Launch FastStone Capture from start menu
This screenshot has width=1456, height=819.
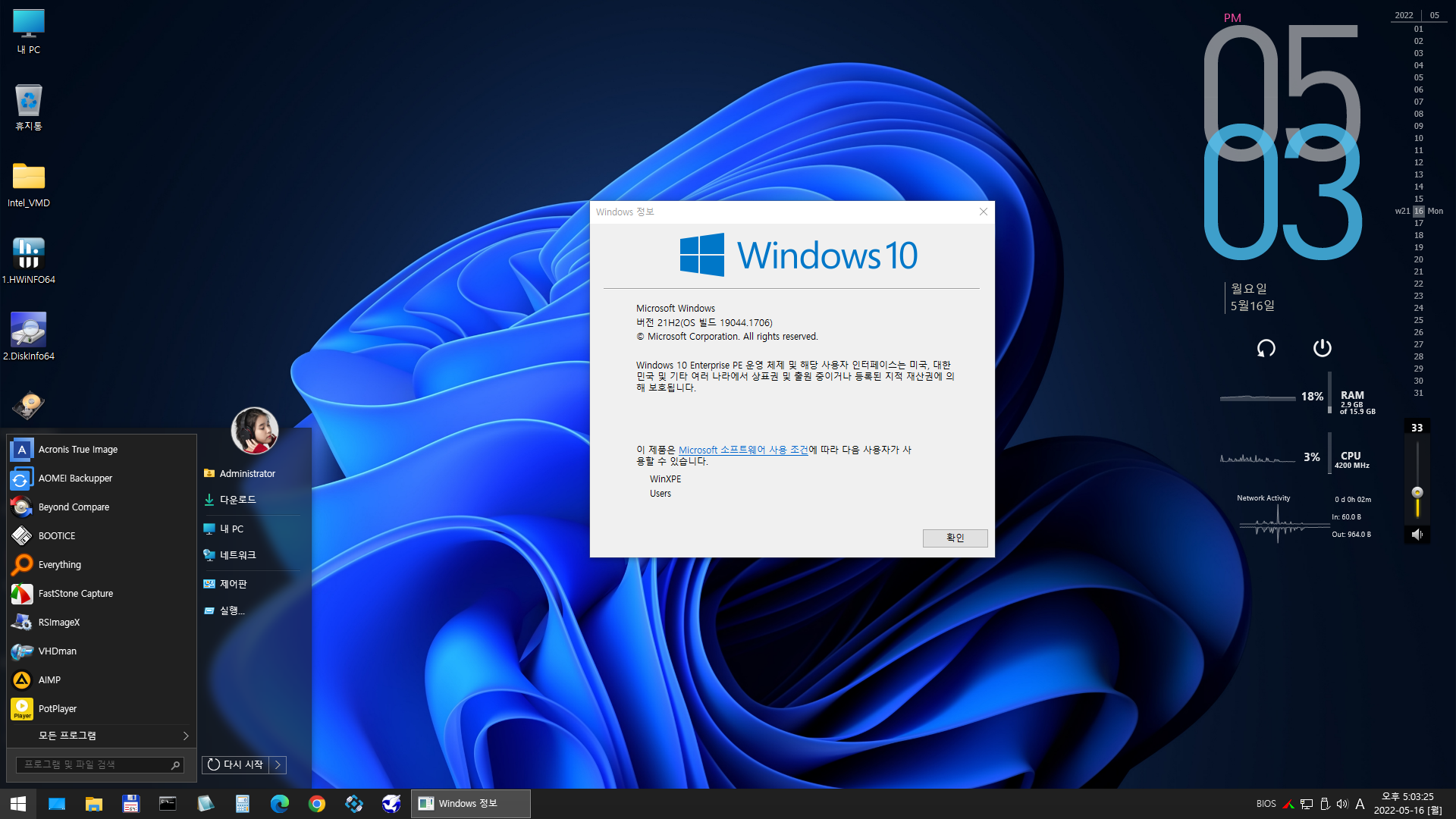(x=101, y=594)
